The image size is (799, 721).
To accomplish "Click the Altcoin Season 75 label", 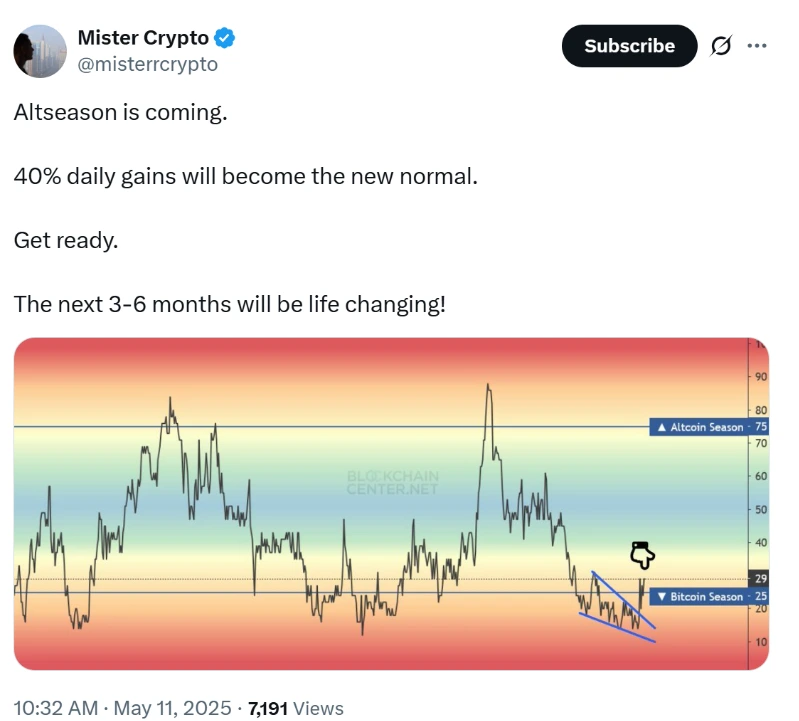I will (708, 427).
